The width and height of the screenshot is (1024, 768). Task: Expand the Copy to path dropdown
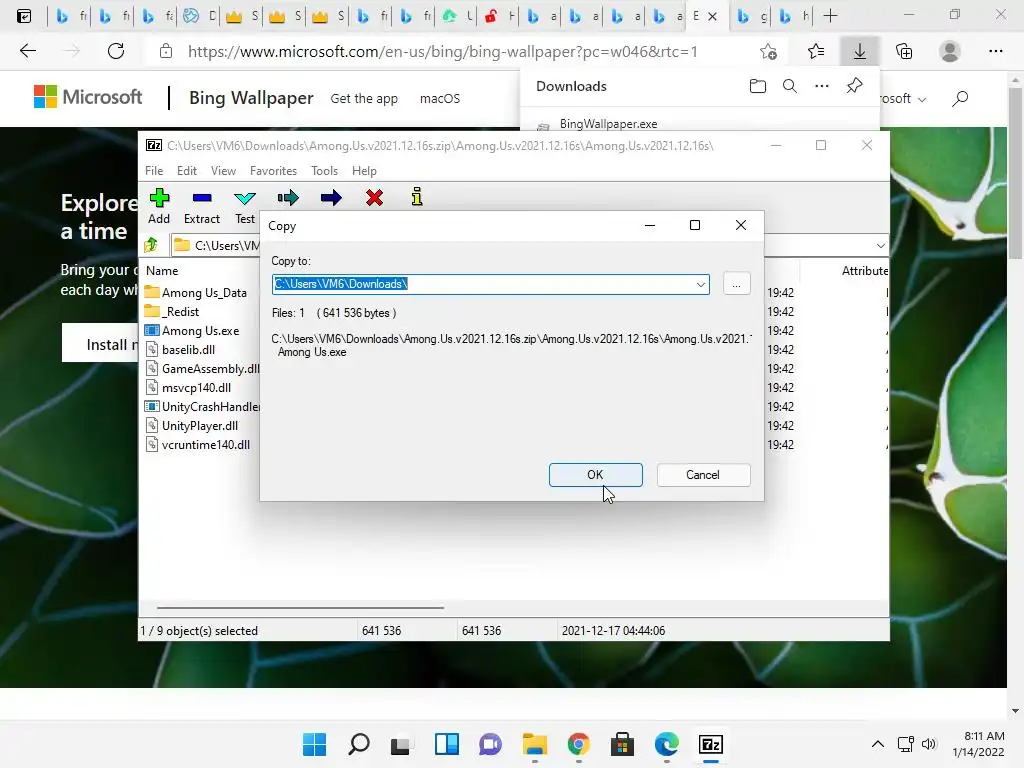click(700, 284)
